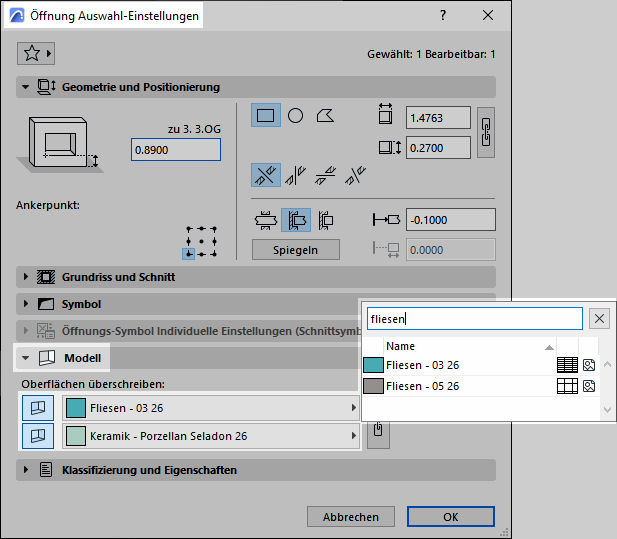Click texture icon for Fliesen - 05 26
617x539 pixels.
(x=589, y=386)
